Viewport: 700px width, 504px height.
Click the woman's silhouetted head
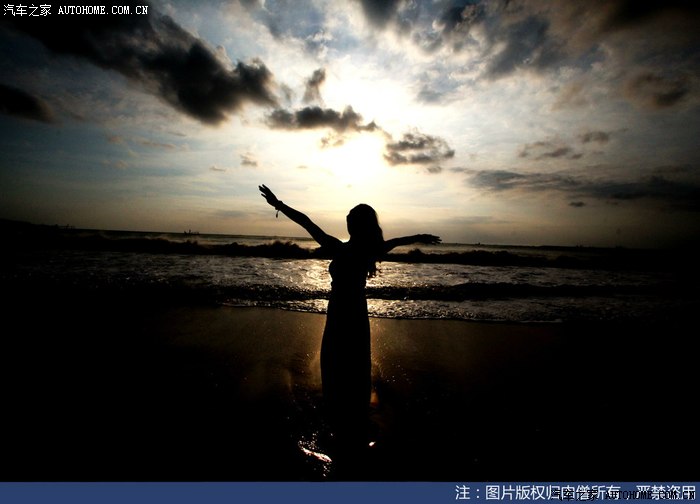pyautogui.click(x=363, y=222)
